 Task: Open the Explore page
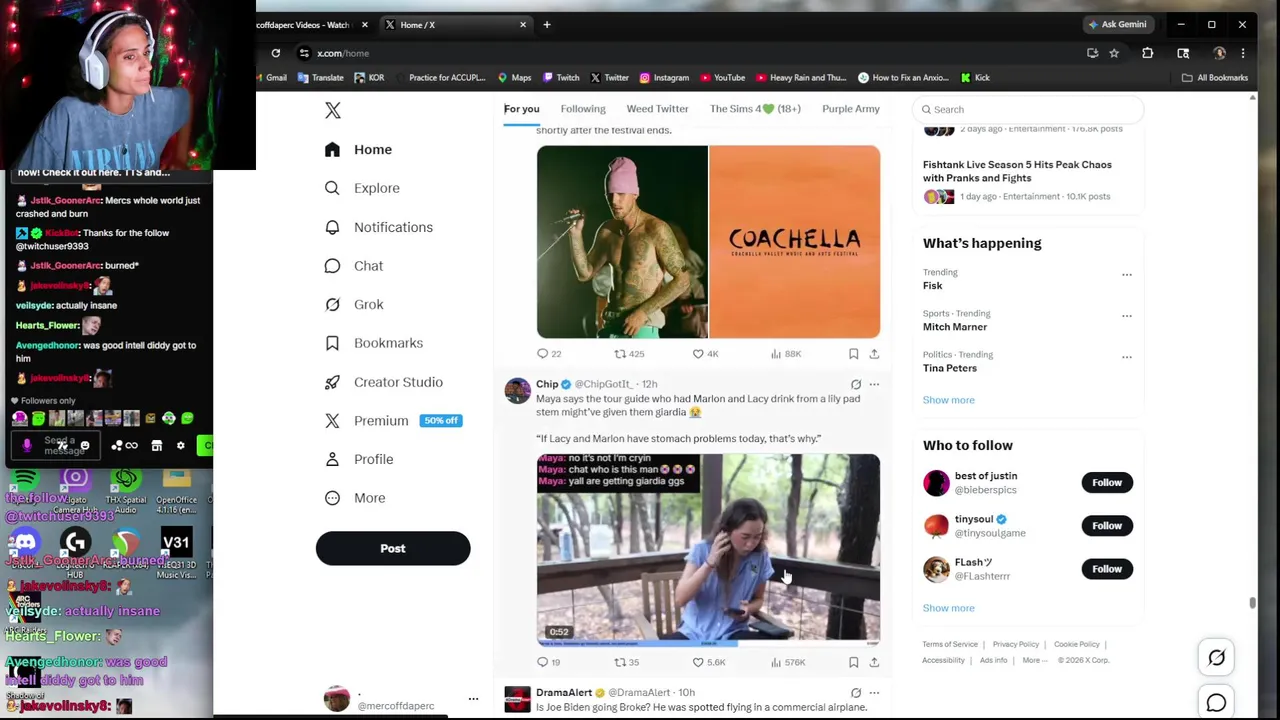click(x=362, y=188)
